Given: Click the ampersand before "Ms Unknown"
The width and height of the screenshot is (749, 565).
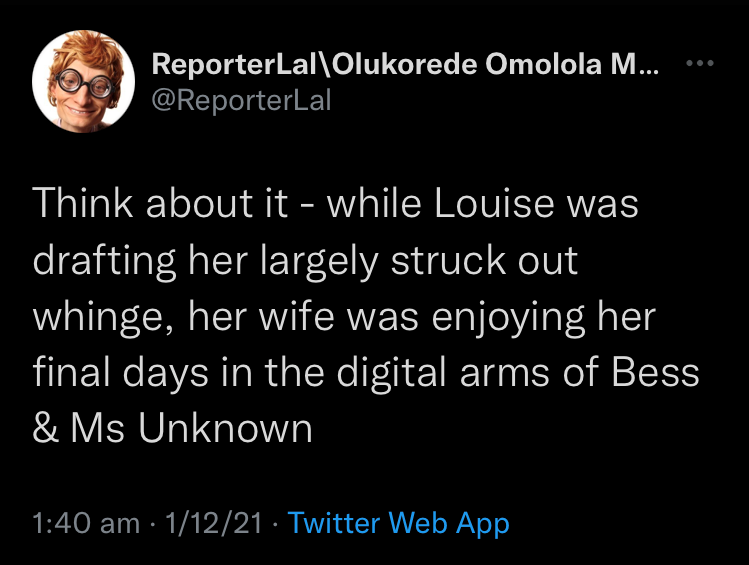Looking at the screenshot, I should tap(45, 429).
